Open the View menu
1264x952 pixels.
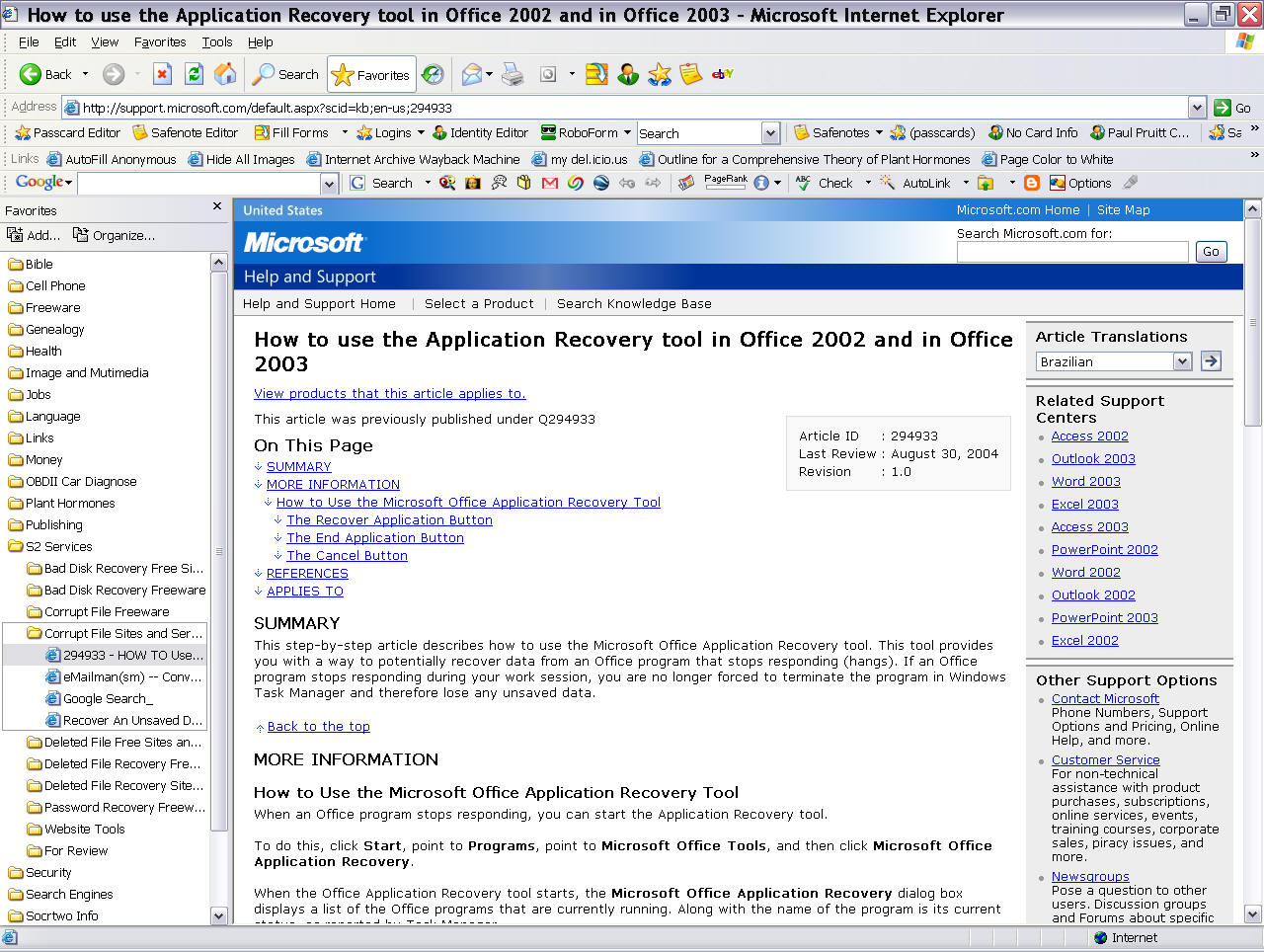tap(105, 42)
